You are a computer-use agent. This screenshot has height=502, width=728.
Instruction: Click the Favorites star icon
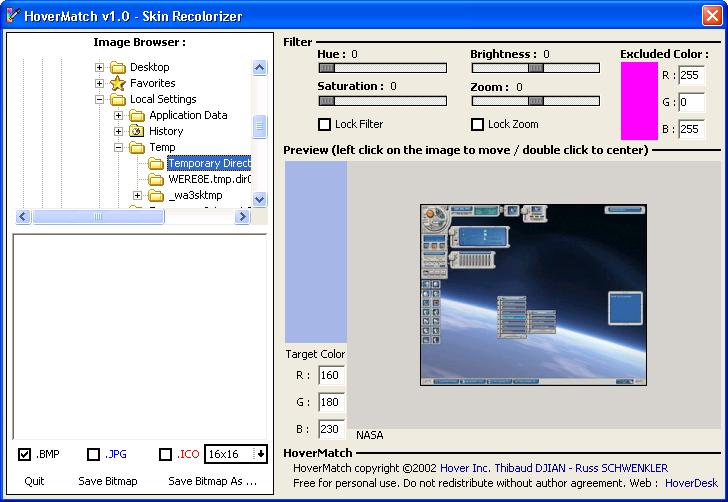click(x=118, y=84)
